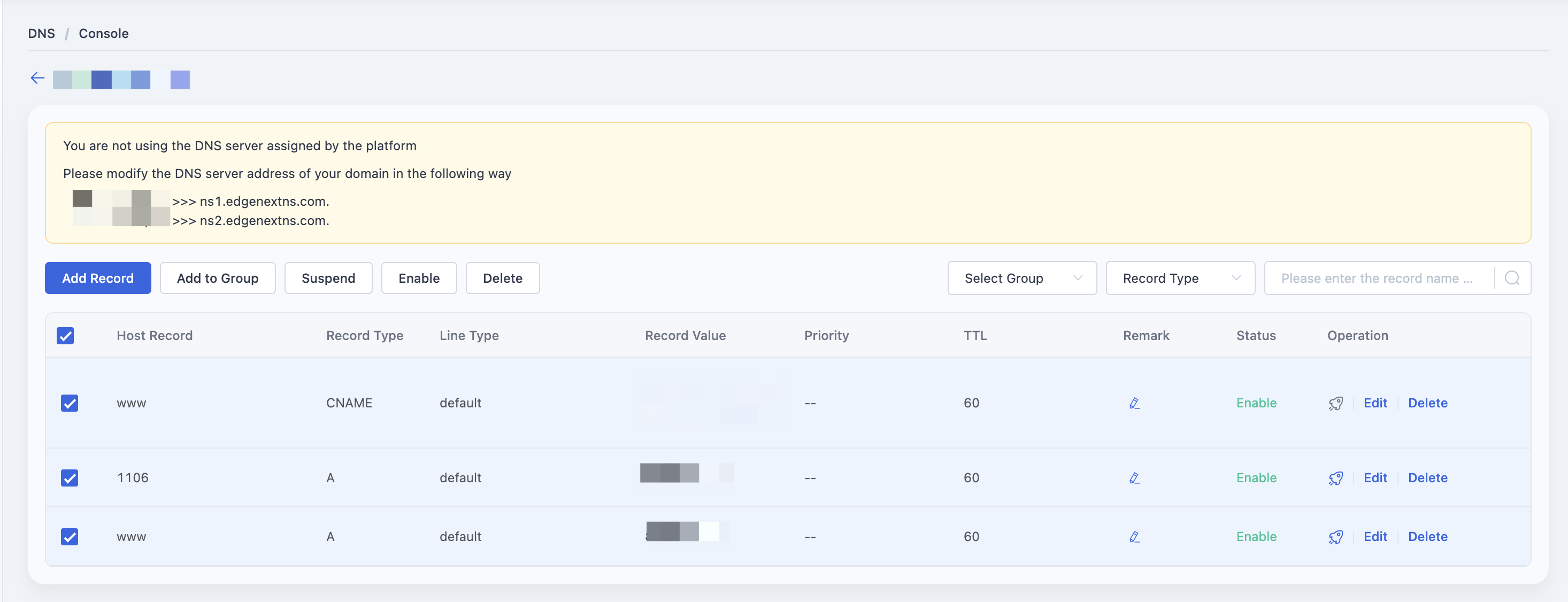Click the search magnifier icon

pos(1512,278)
